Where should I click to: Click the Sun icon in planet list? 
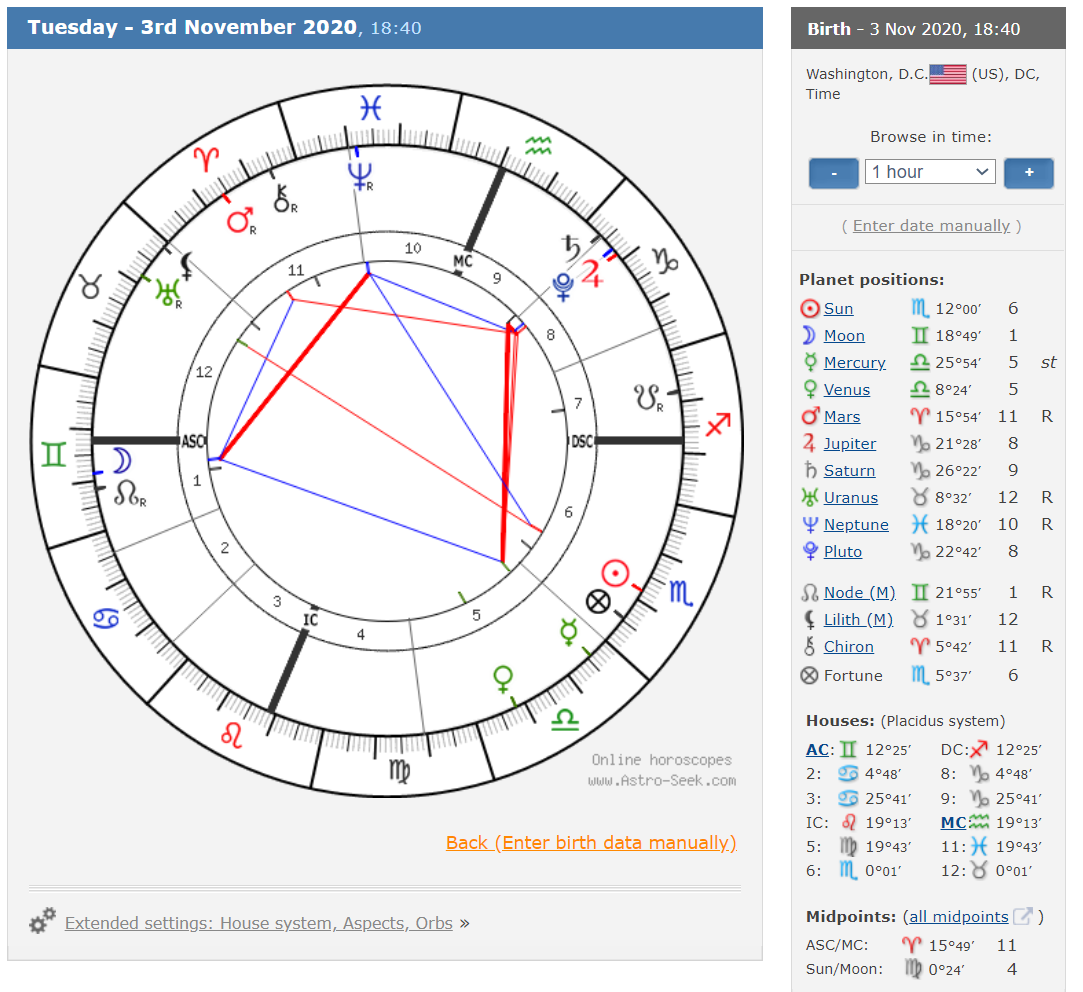809,309
